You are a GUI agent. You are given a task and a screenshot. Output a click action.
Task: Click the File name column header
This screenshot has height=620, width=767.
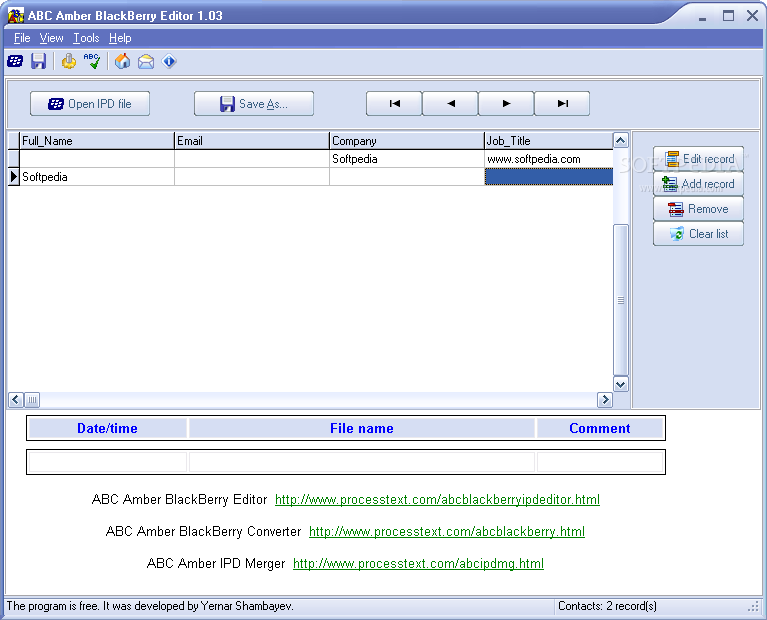click(362, 429)
